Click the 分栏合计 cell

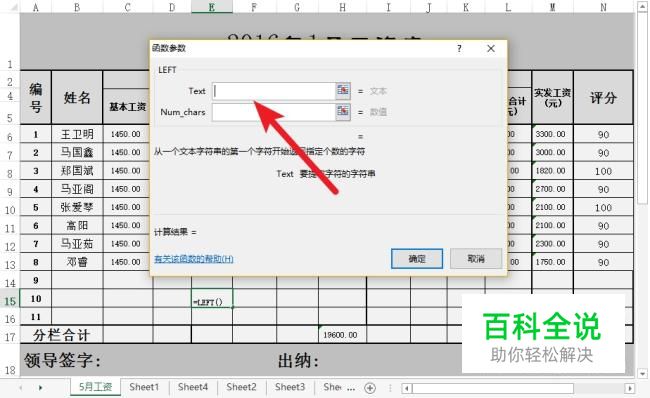61,335
